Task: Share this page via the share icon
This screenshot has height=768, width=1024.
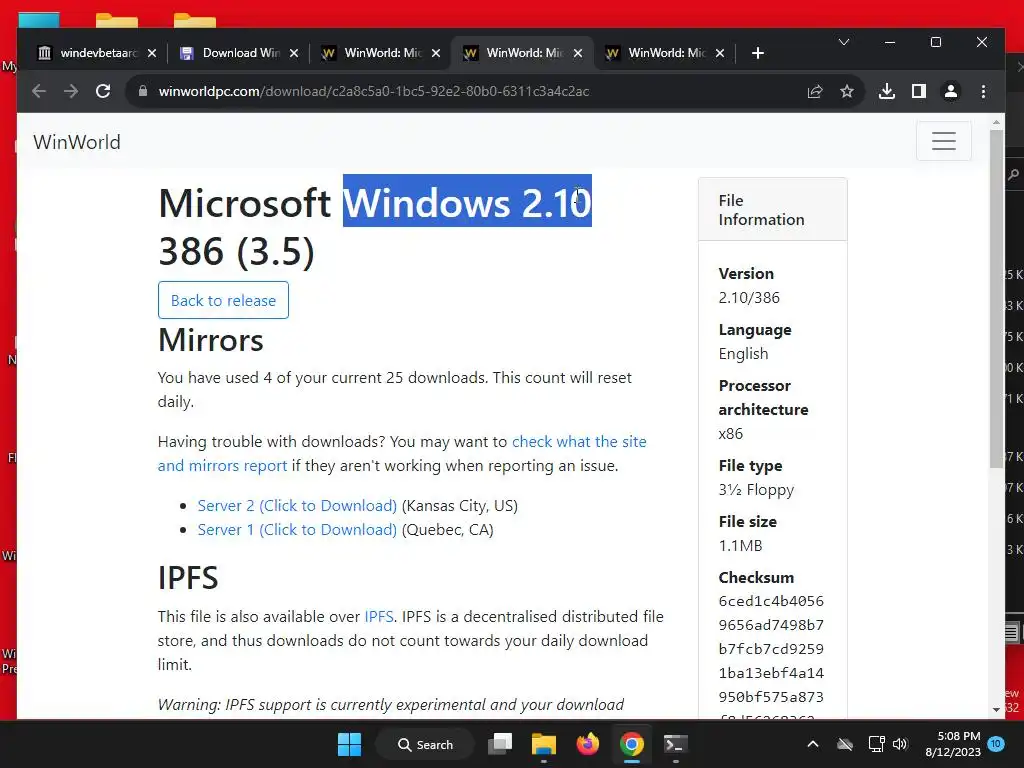Action: (x=815, y=91)
